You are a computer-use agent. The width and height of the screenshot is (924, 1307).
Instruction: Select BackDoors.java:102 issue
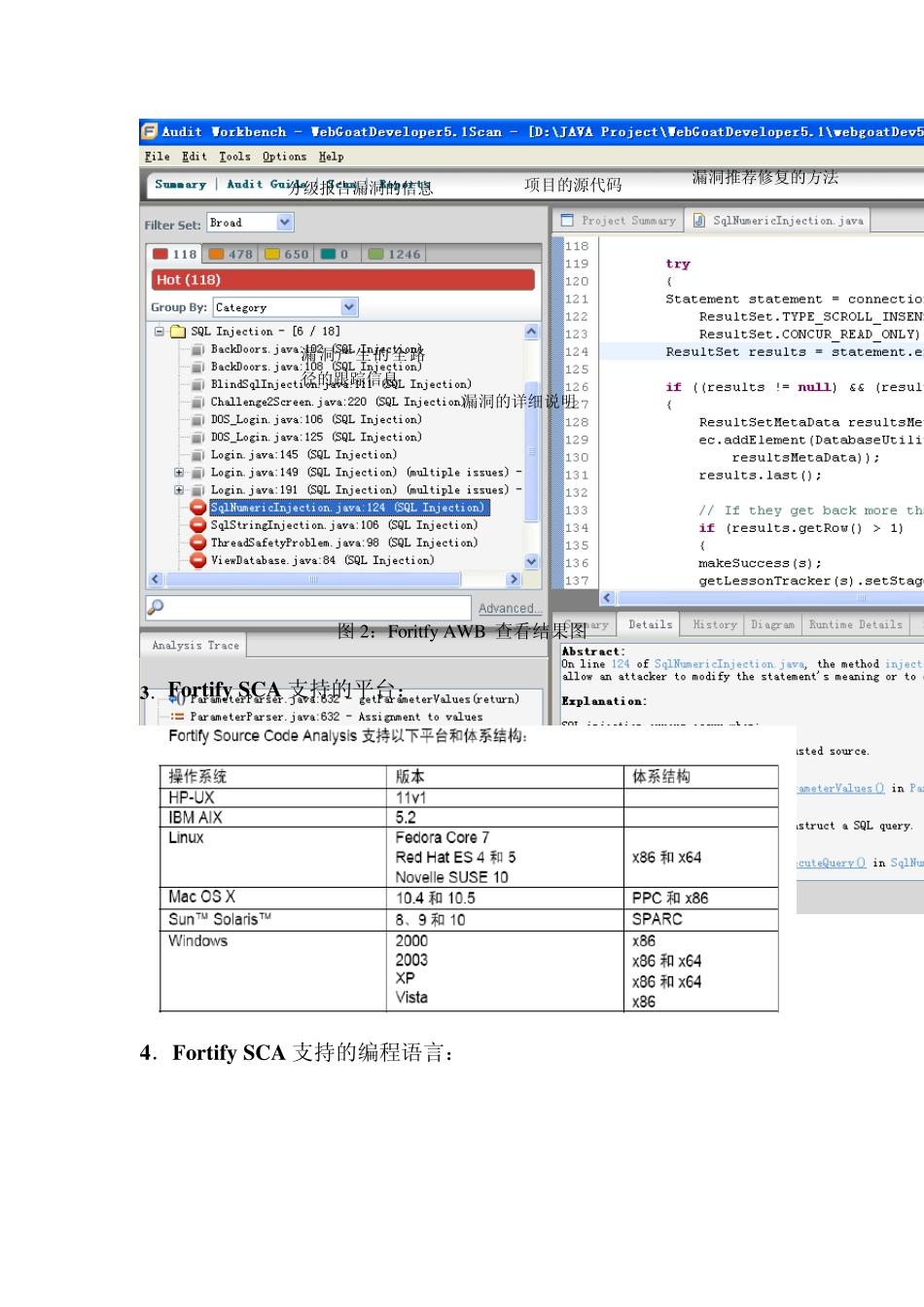[316, 349]
